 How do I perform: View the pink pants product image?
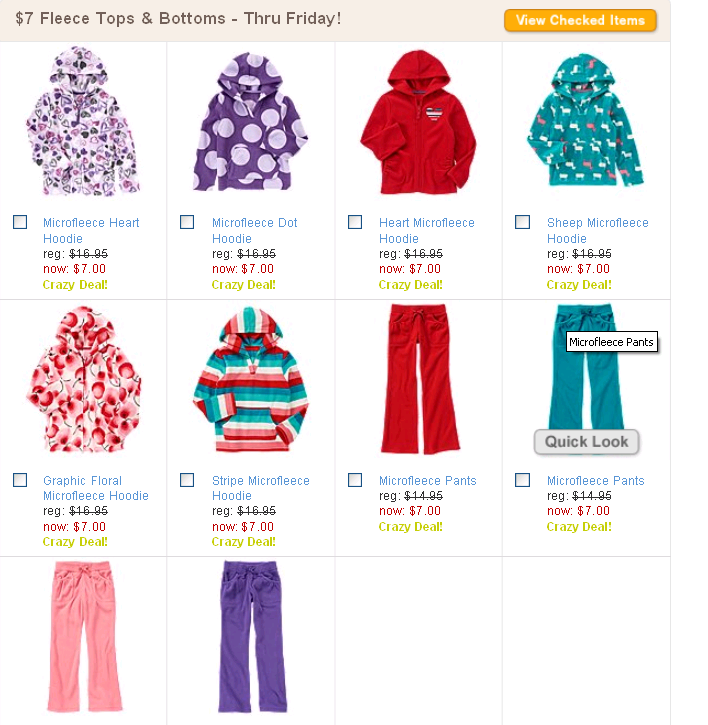[x=84, y=637]
